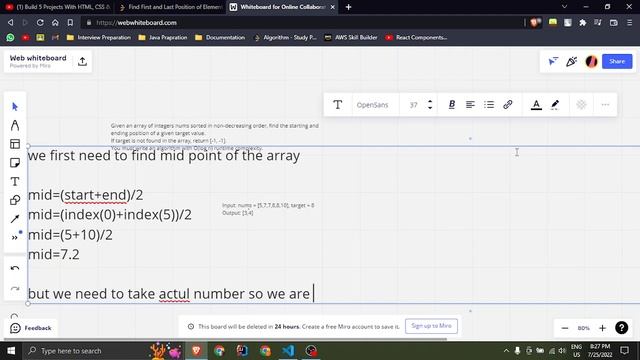
Task: Open text alignment options
Action: 470,104
